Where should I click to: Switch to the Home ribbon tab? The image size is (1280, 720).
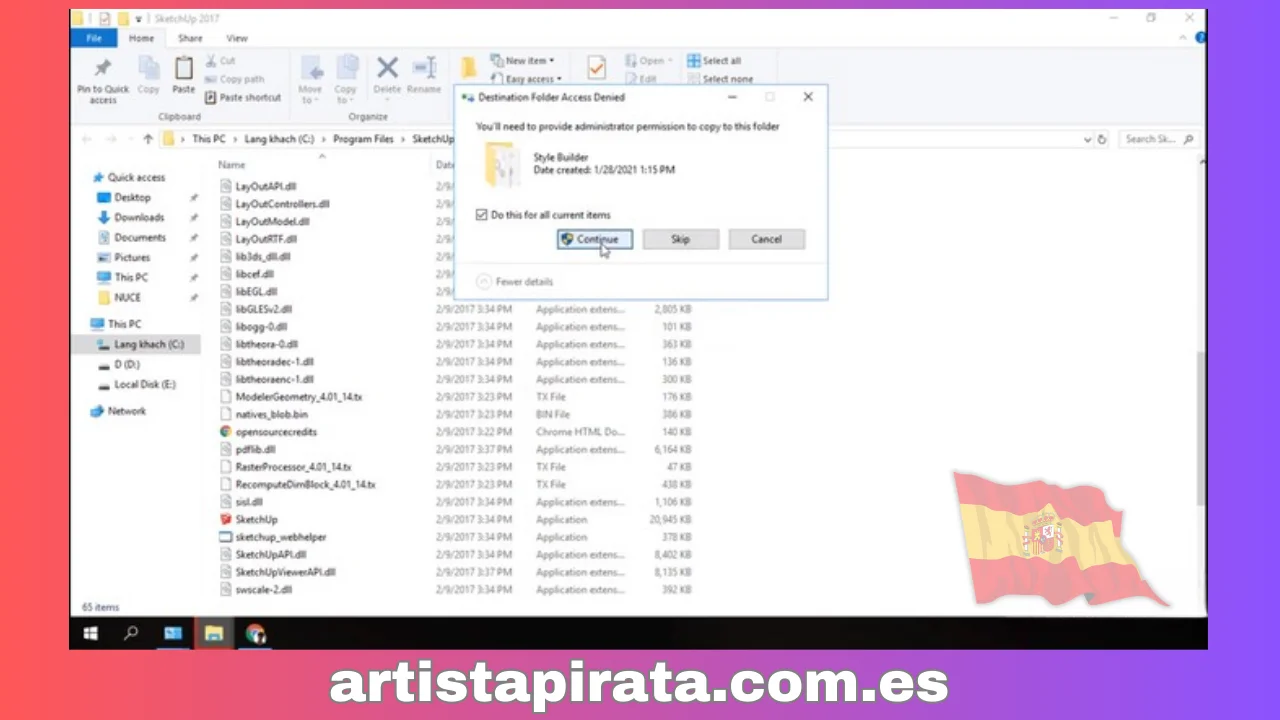[x=142, y=38]
